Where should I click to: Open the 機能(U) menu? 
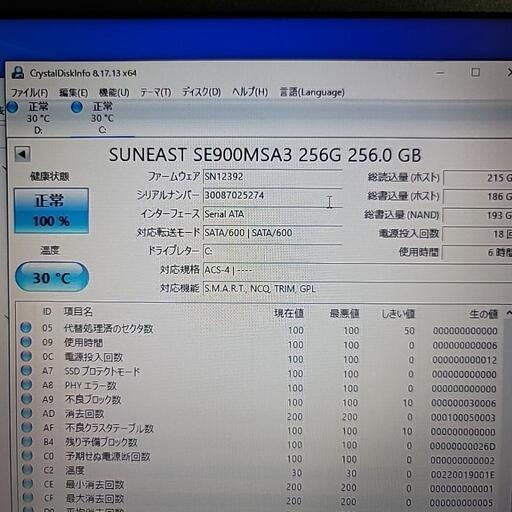[114, 92]
